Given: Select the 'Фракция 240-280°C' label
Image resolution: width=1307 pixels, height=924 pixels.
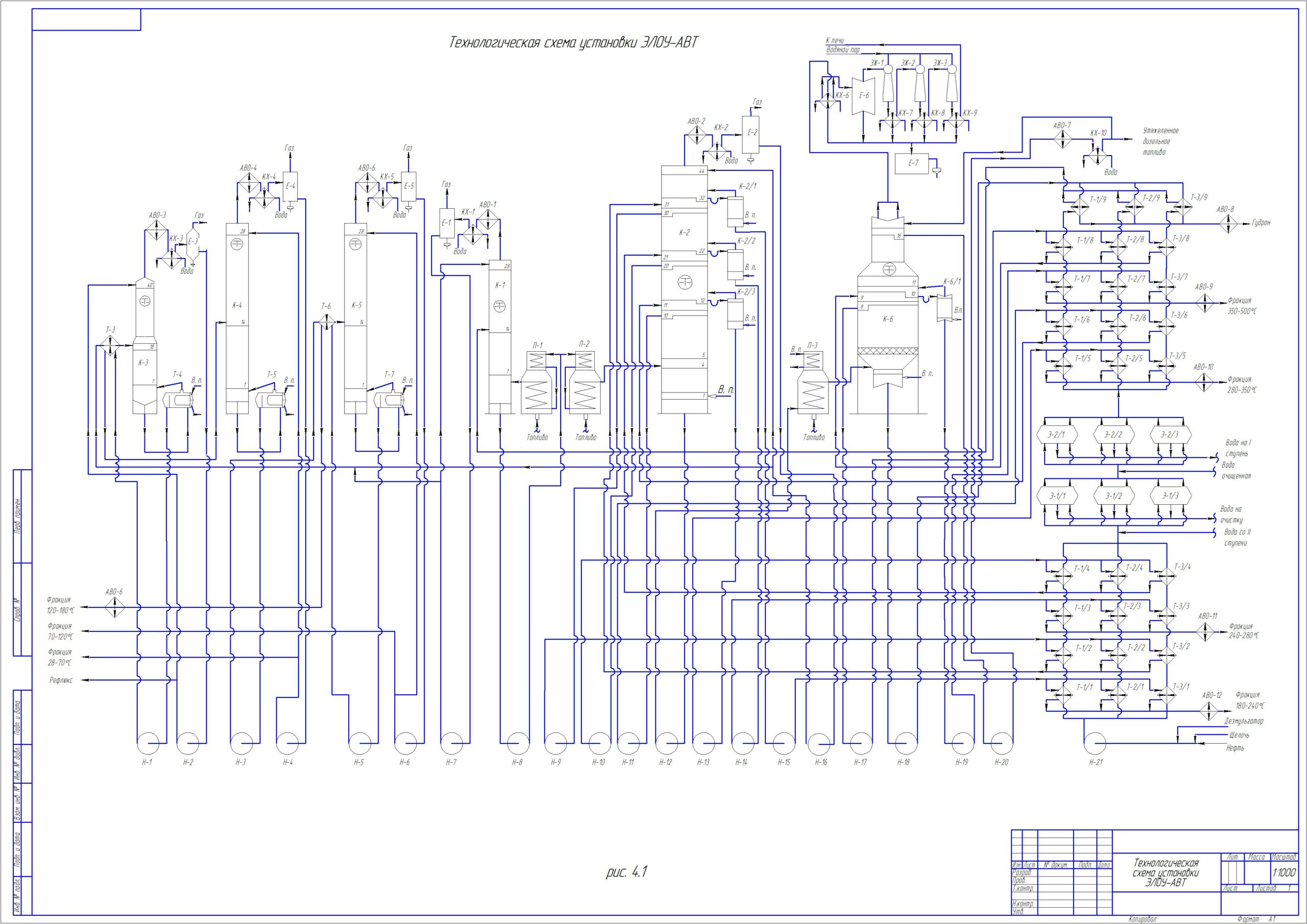Looking at the screenshot, I should pyautogui.click(x=1244, y=631).
